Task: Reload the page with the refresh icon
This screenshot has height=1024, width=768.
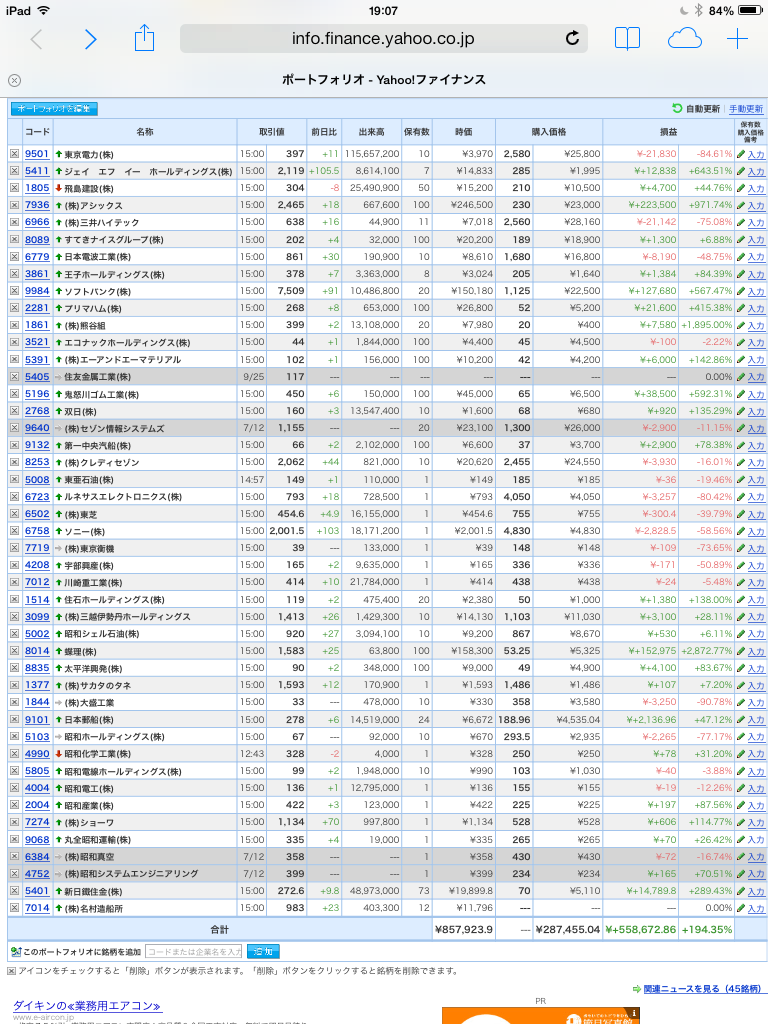Action: pyautogui.click(x=572, y=39)
